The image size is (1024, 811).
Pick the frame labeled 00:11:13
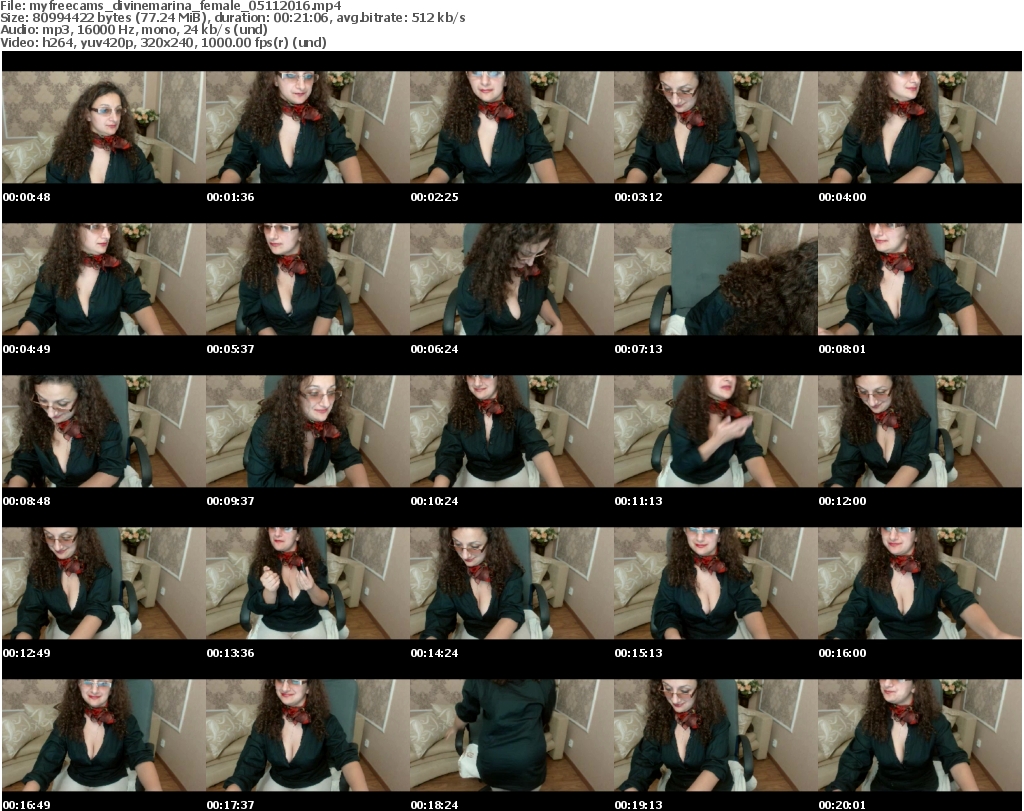click(x=715, y=431)
